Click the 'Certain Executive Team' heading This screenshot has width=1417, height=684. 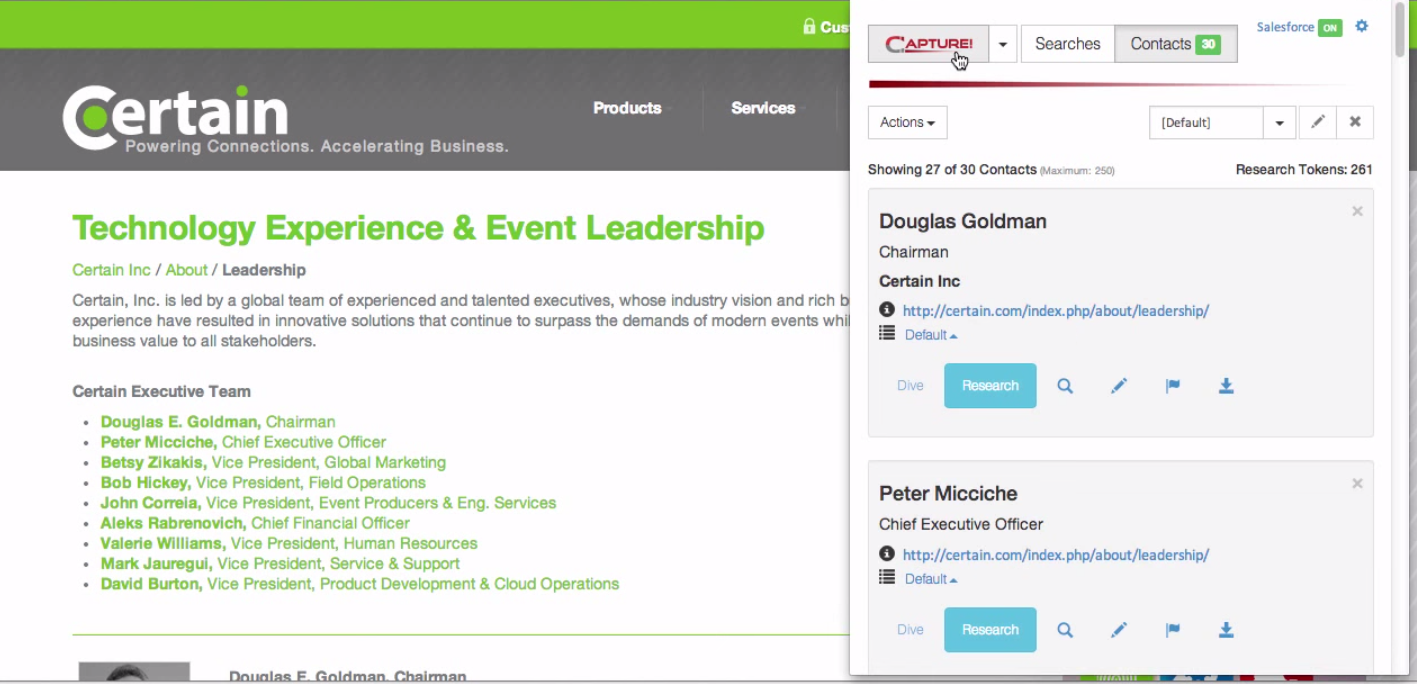click(161, 392)
